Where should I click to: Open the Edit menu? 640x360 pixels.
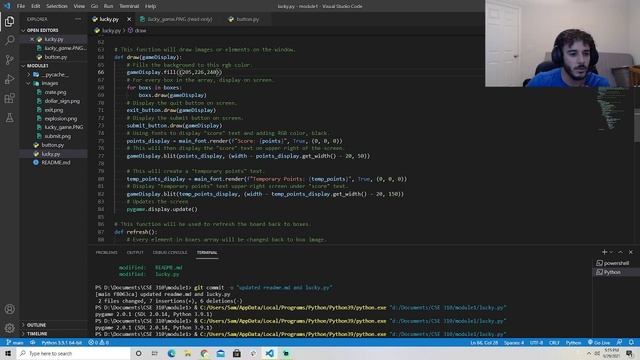click(x=36, y=6)
